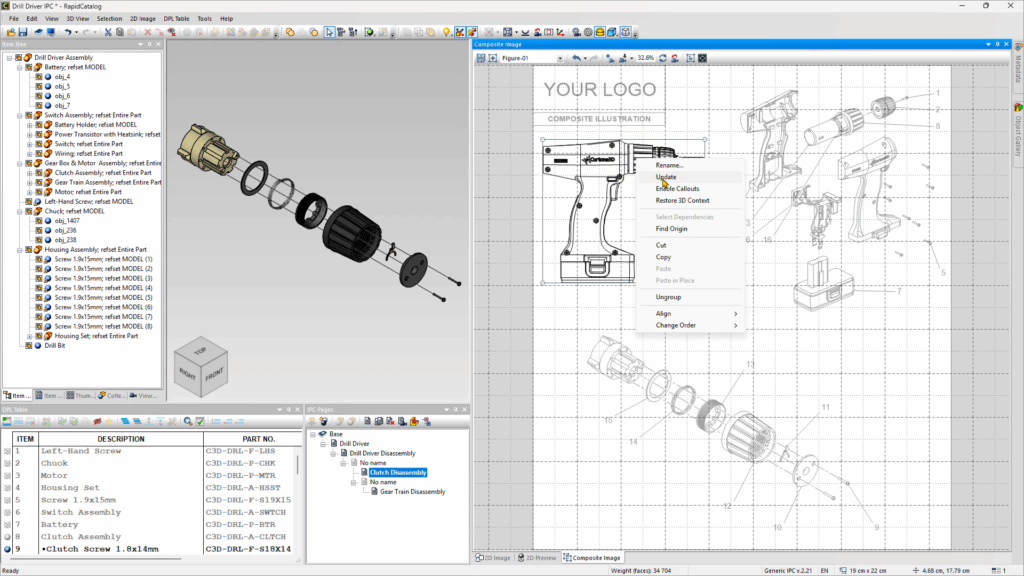This screenshot has height=576, width=1024.
Task: Open the Tools menu
Action: coord(204,17)
